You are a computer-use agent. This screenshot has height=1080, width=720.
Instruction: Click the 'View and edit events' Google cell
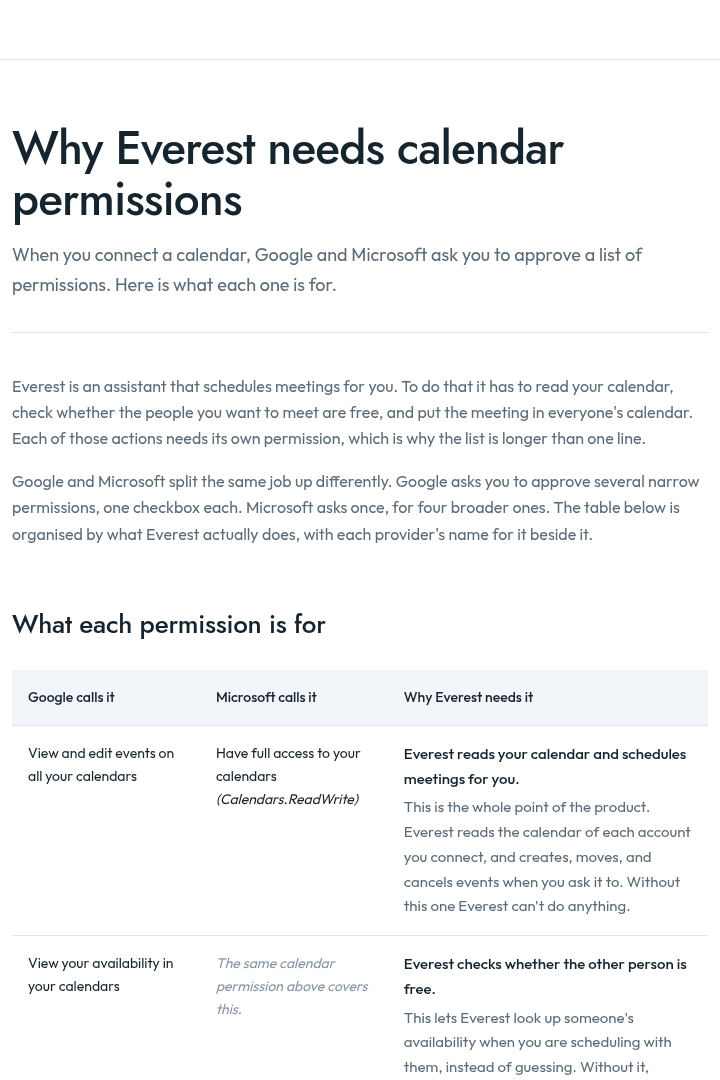click(101, 765)
